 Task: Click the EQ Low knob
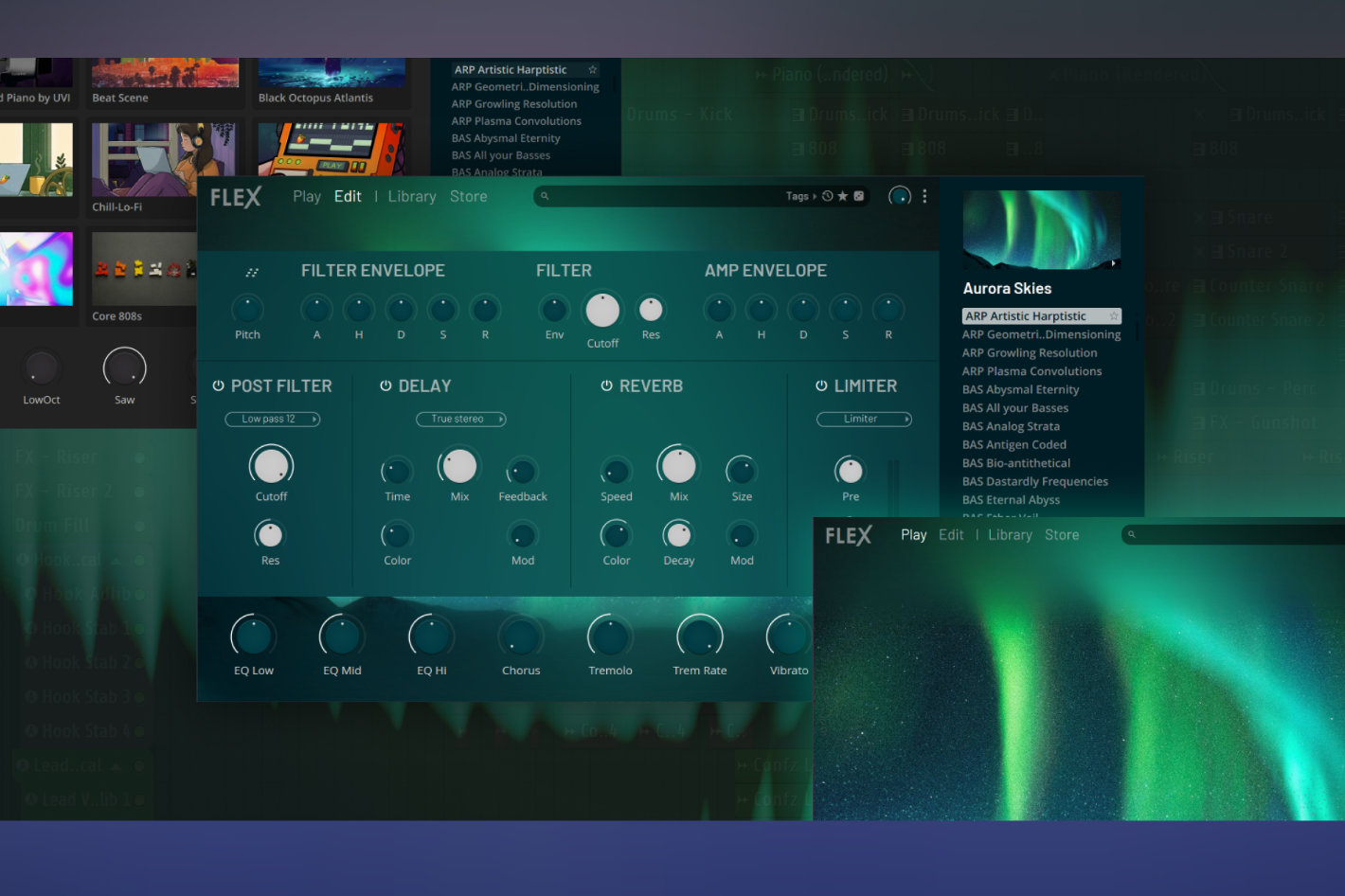pyautogui.click(x=254, y=636)
